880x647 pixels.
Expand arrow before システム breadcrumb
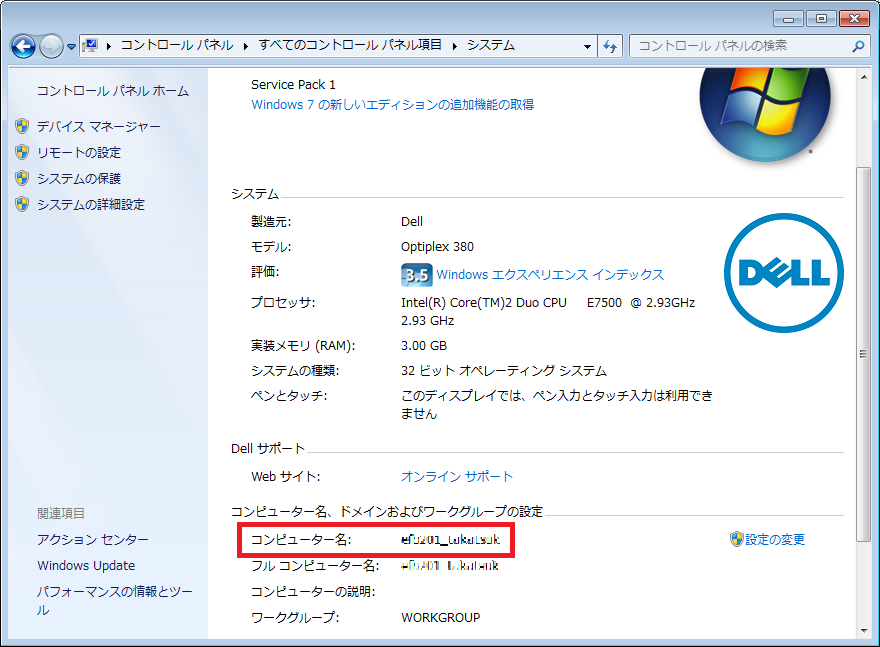pyautogui.click(x=455, y=46)
